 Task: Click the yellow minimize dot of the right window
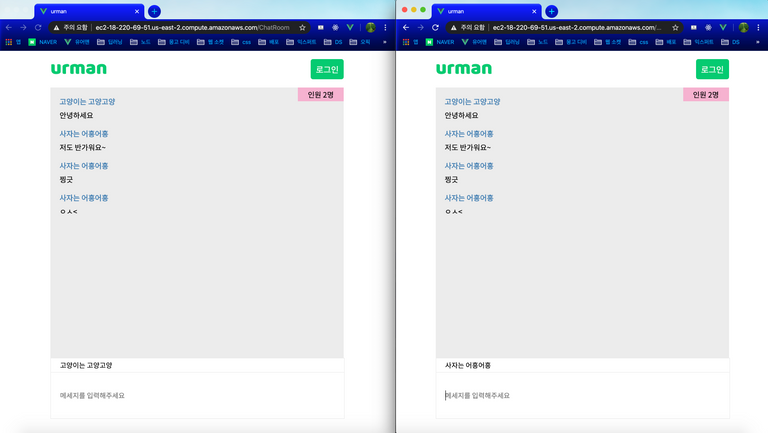[x=414, y=10]
